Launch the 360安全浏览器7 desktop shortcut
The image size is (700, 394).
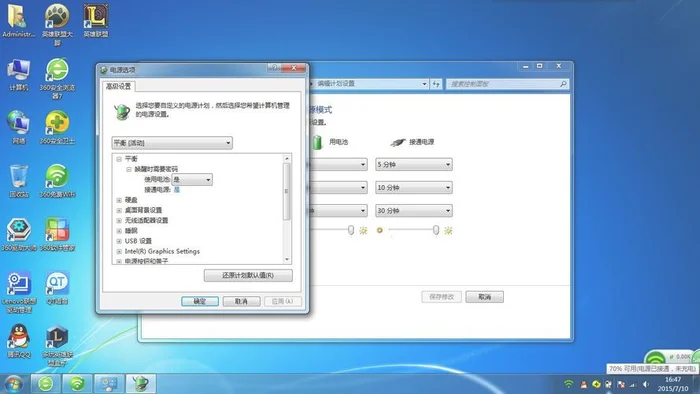(x=57, y=77)
